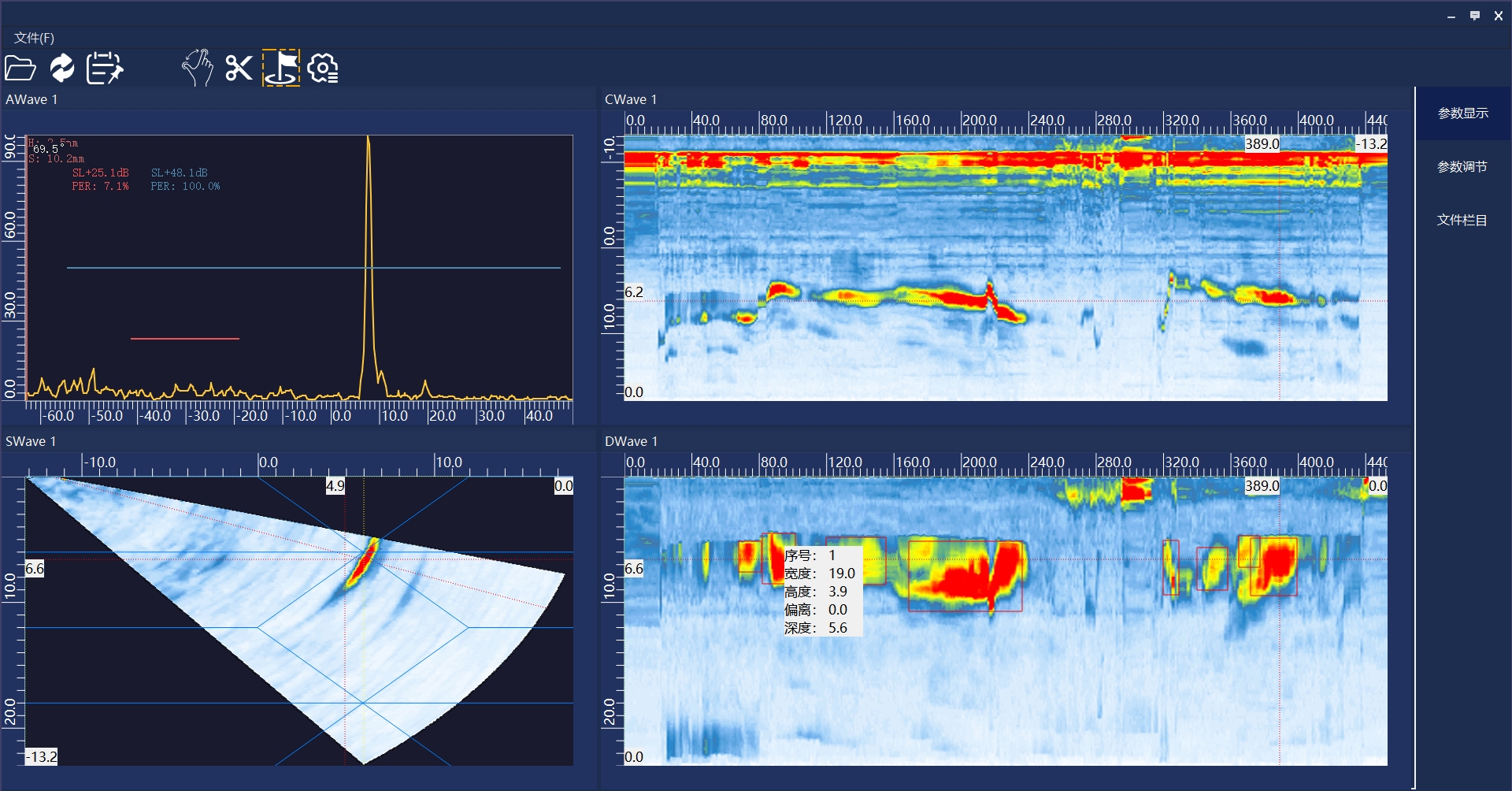Switch to the 参数调节 tab
This screenshot has height=791, width=1512.
pyautogui.click(x=1462, y=167)
